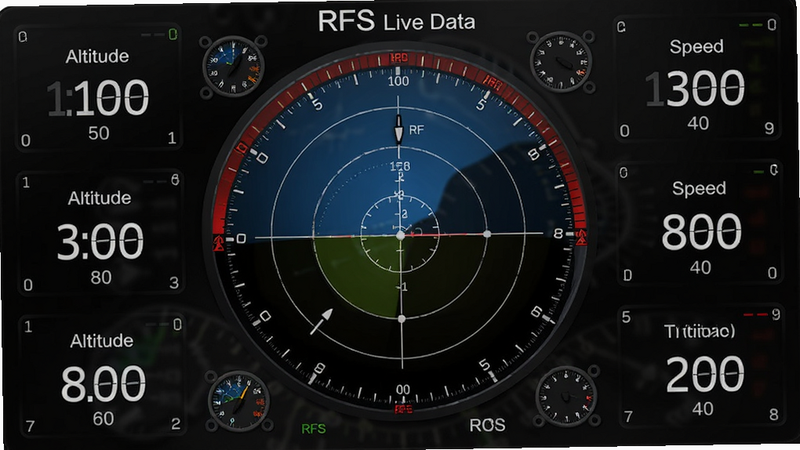Click the small inner dial ring at radar center
Viewport: 800px width, 450px height.
click(400, 235)
